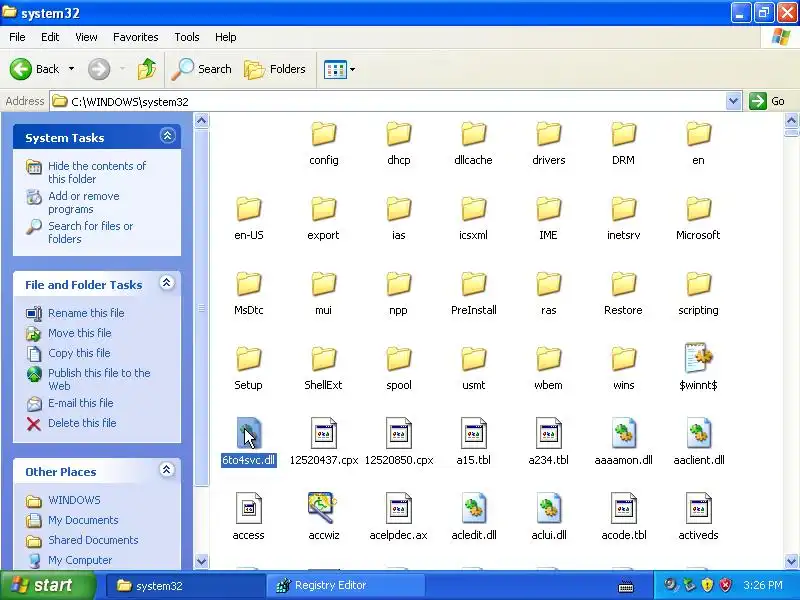Click Rename this file link

[86, 313]
